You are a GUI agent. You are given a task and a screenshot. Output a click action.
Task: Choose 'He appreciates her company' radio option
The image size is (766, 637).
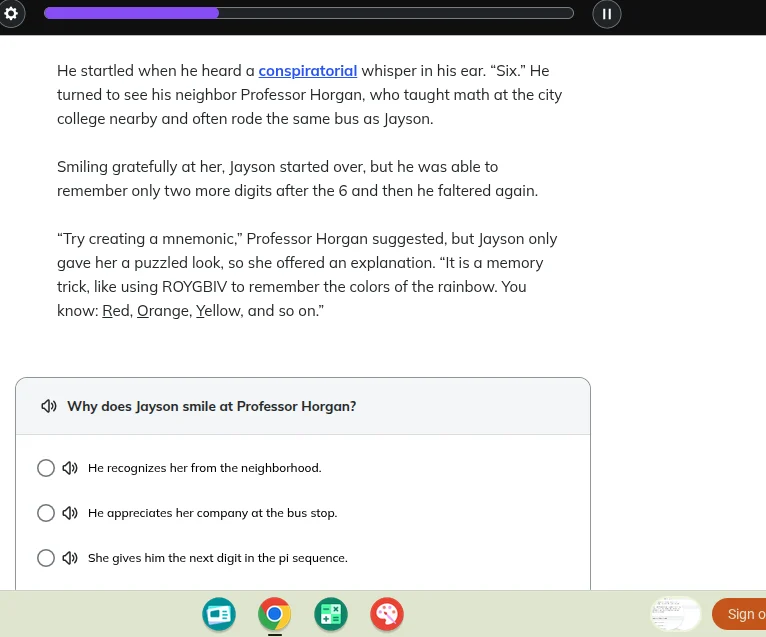point(45,513)
